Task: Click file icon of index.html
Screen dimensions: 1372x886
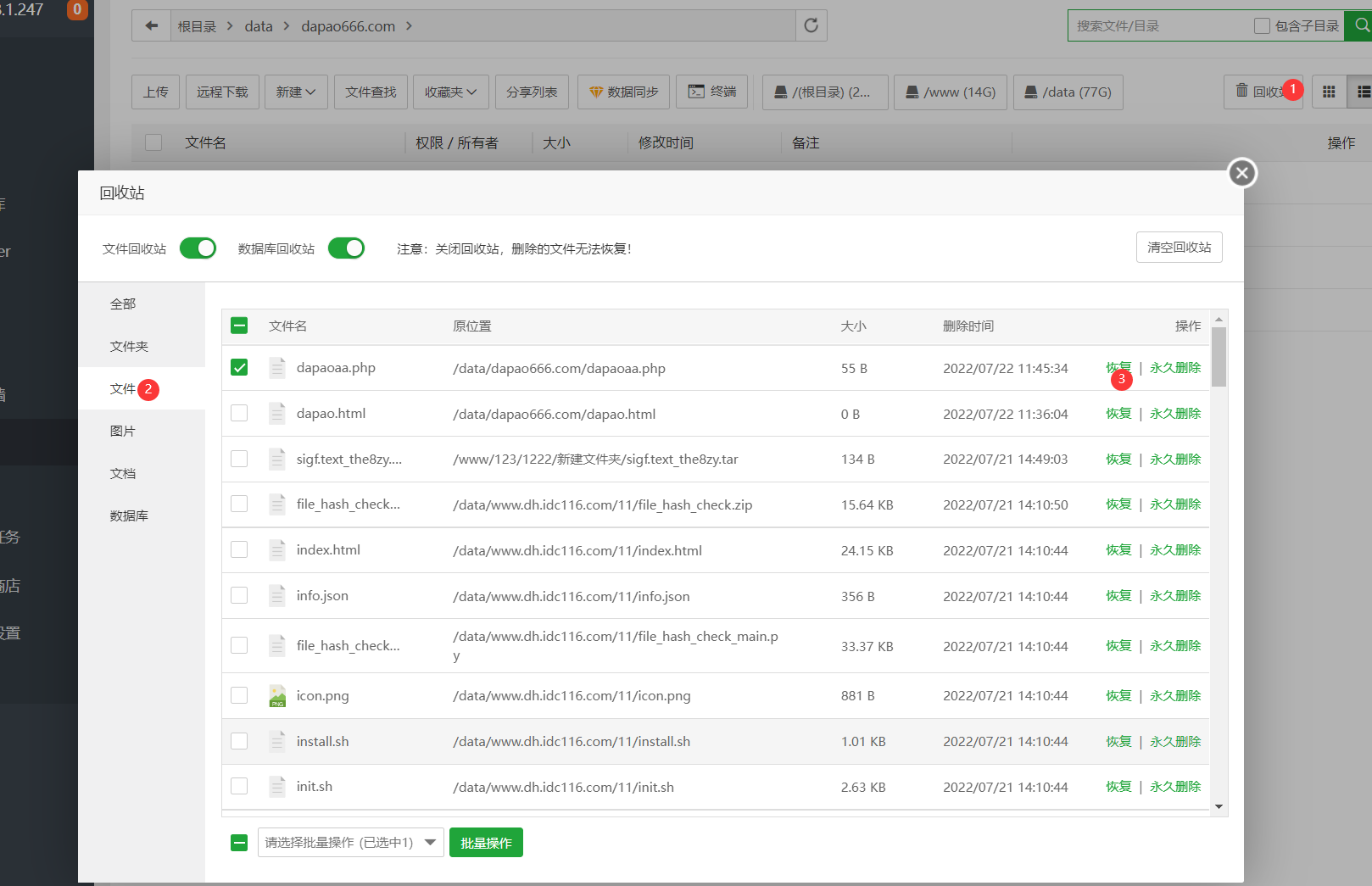Action: [x=277, y=550]
